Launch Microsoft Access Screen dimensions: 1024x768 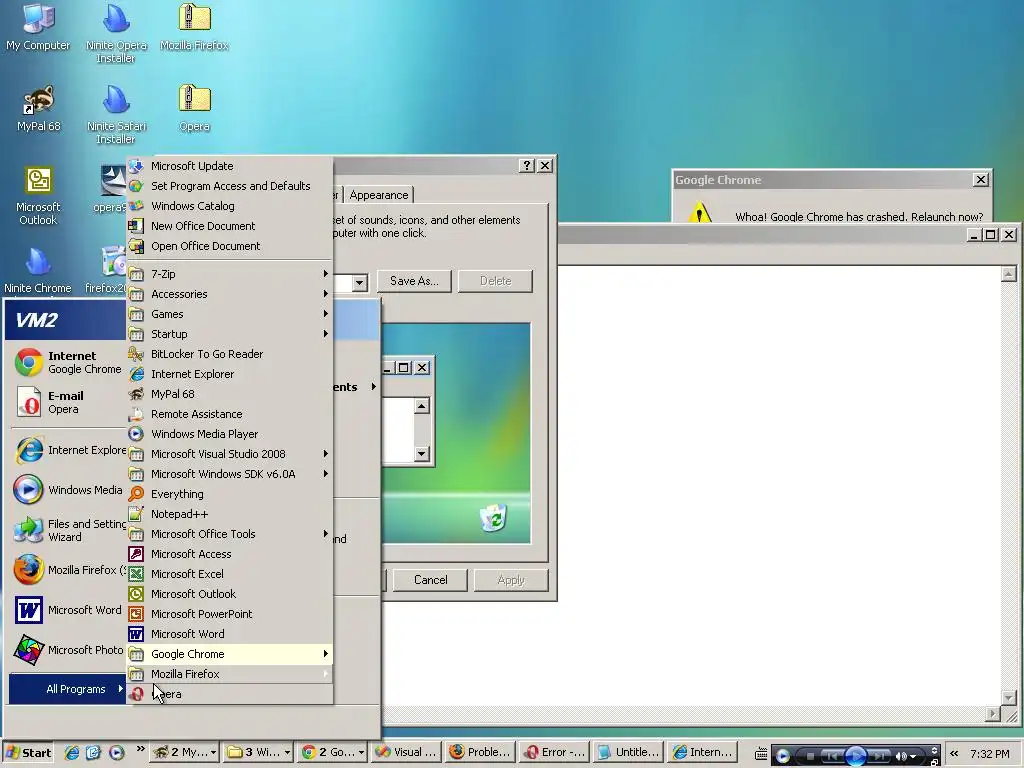(229, 554)
